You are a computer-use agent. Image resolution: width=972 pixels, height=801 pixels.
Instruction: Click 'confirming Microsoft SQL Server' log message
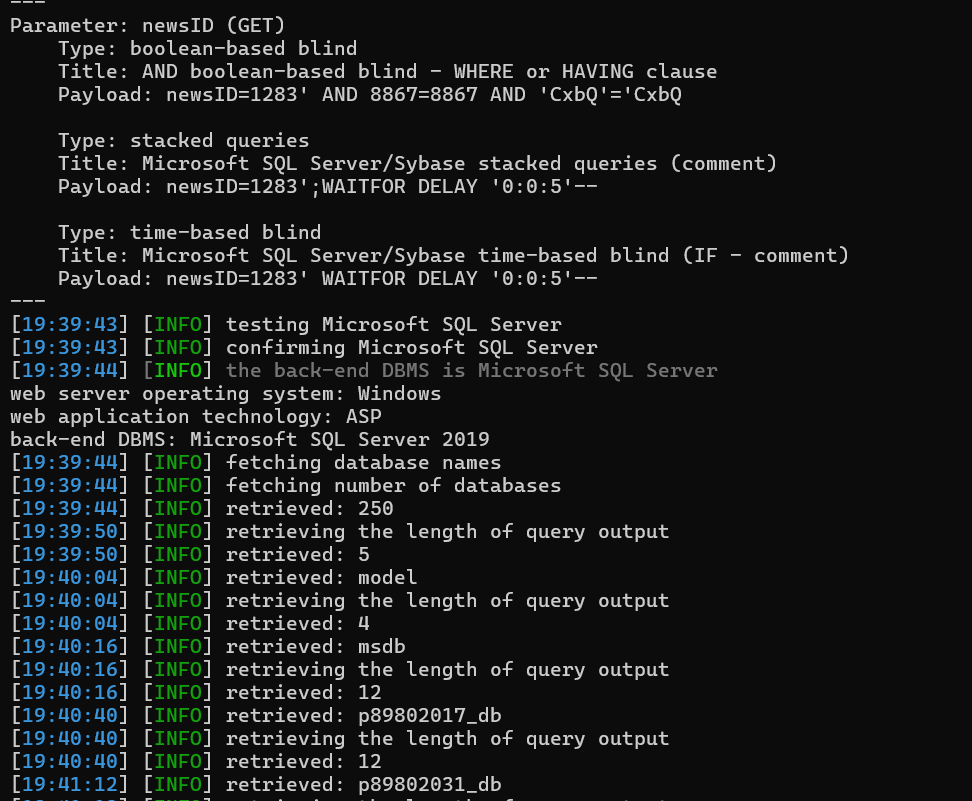pyautogui.click(x=412, y=347)
